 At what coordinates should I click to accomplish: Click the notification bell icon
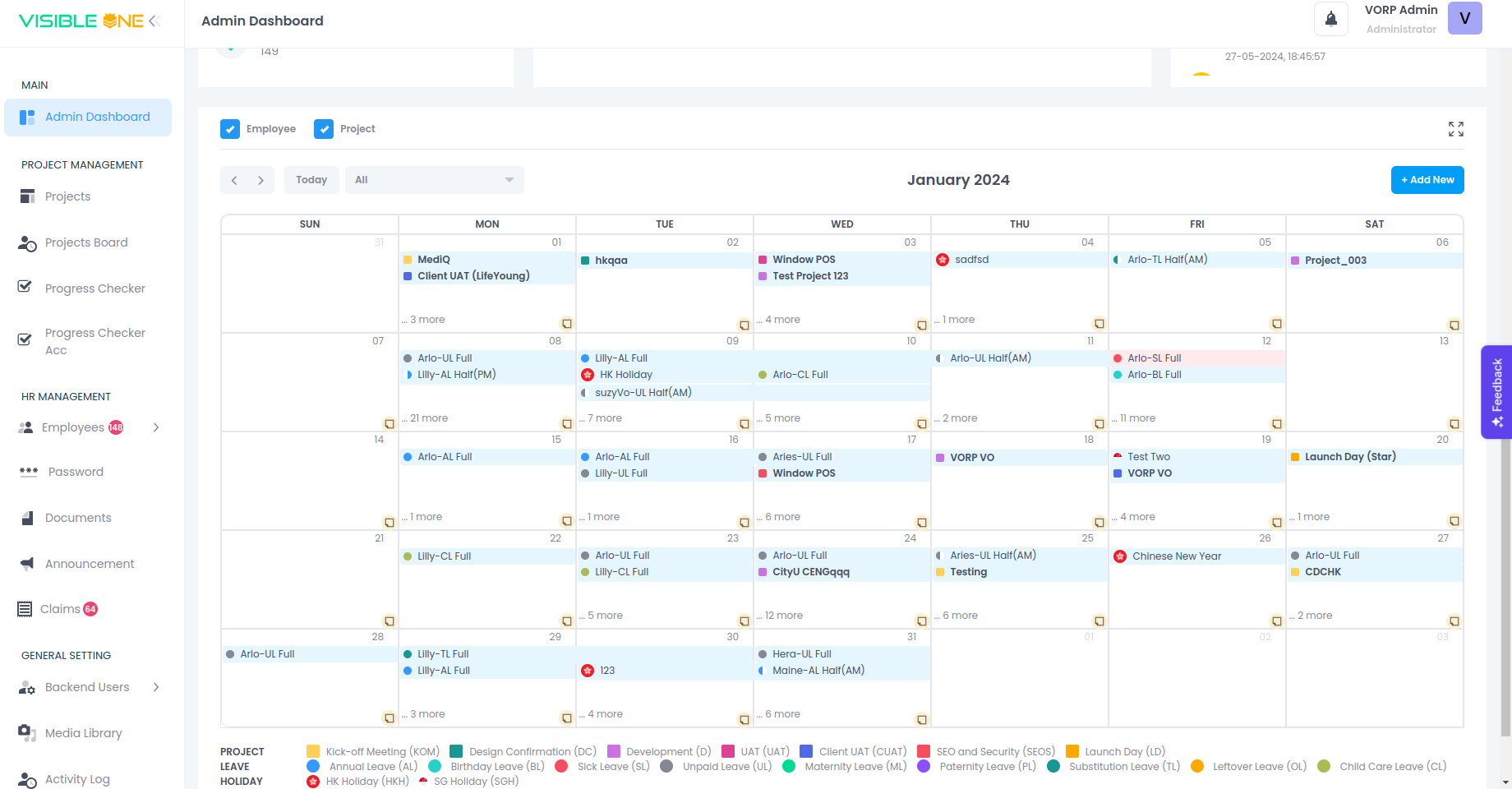(x=1330, y=19)
